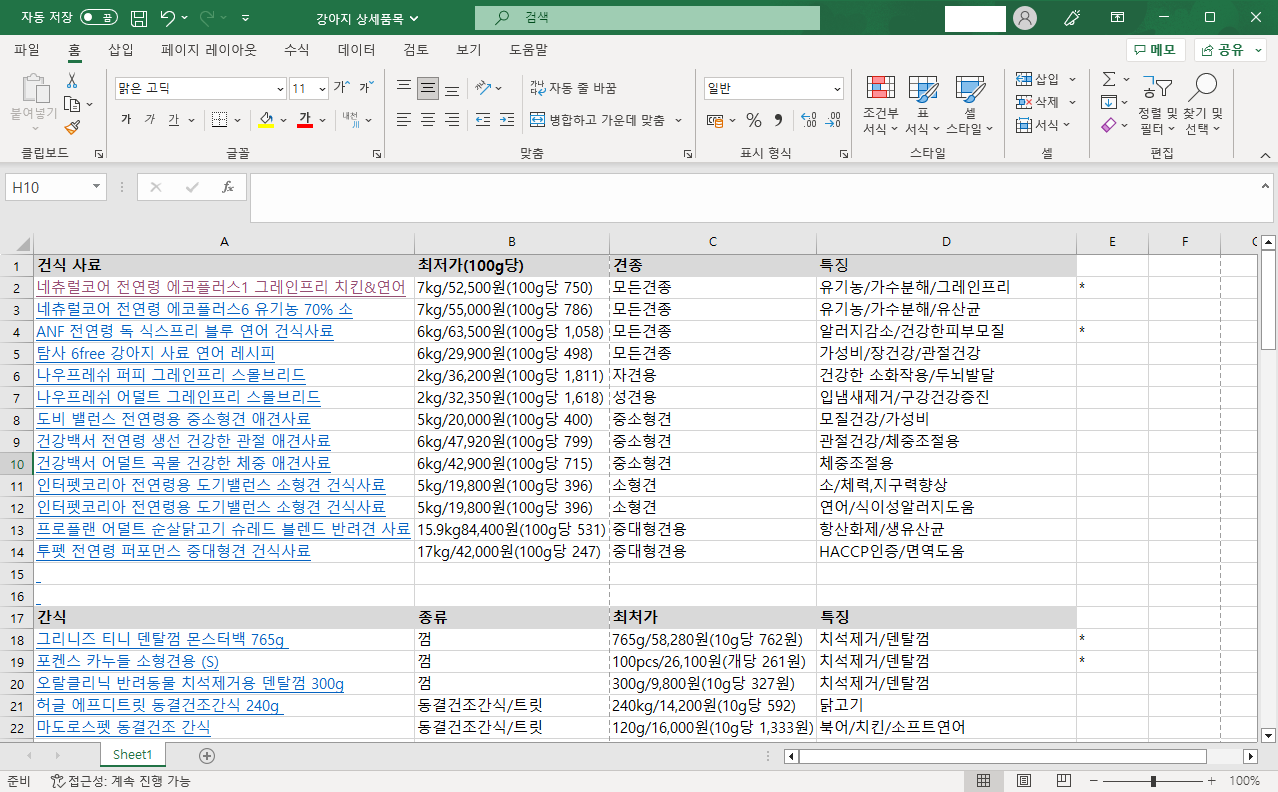This screenshot has width=1278, height=792.
Task: Toggle middle vertical alignment
Action: point(428,88)
